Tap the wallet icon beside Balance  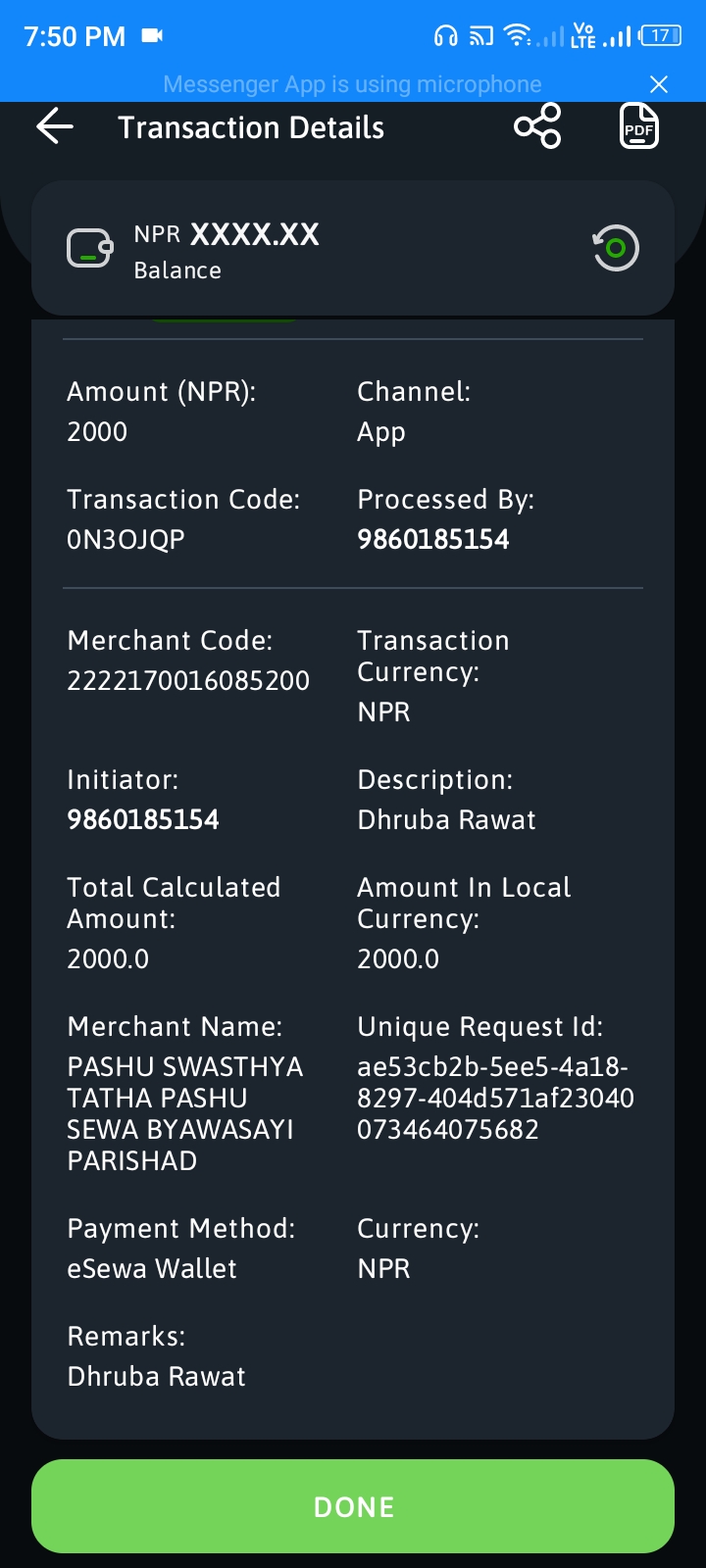point(89,248)
